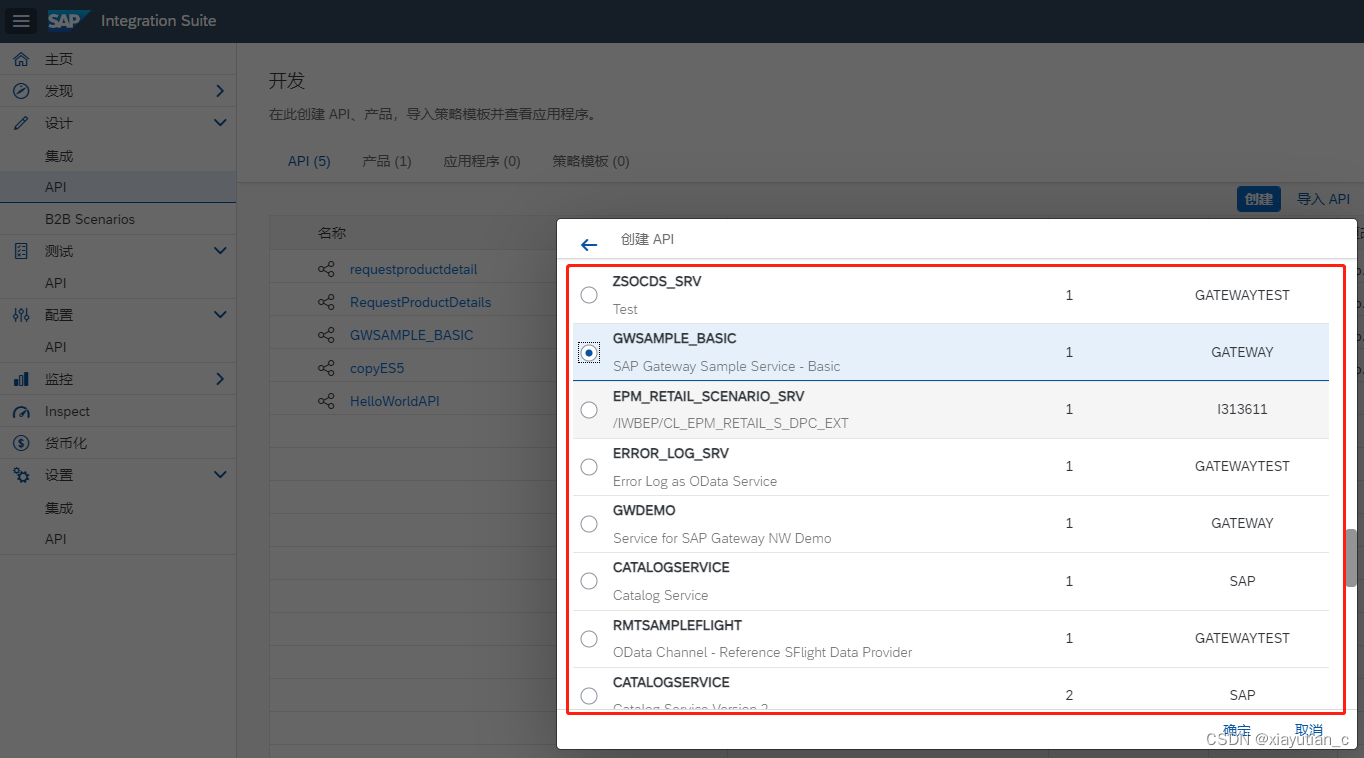Select the ZSOCDS_SRV radio button

(x=589, y=295)
